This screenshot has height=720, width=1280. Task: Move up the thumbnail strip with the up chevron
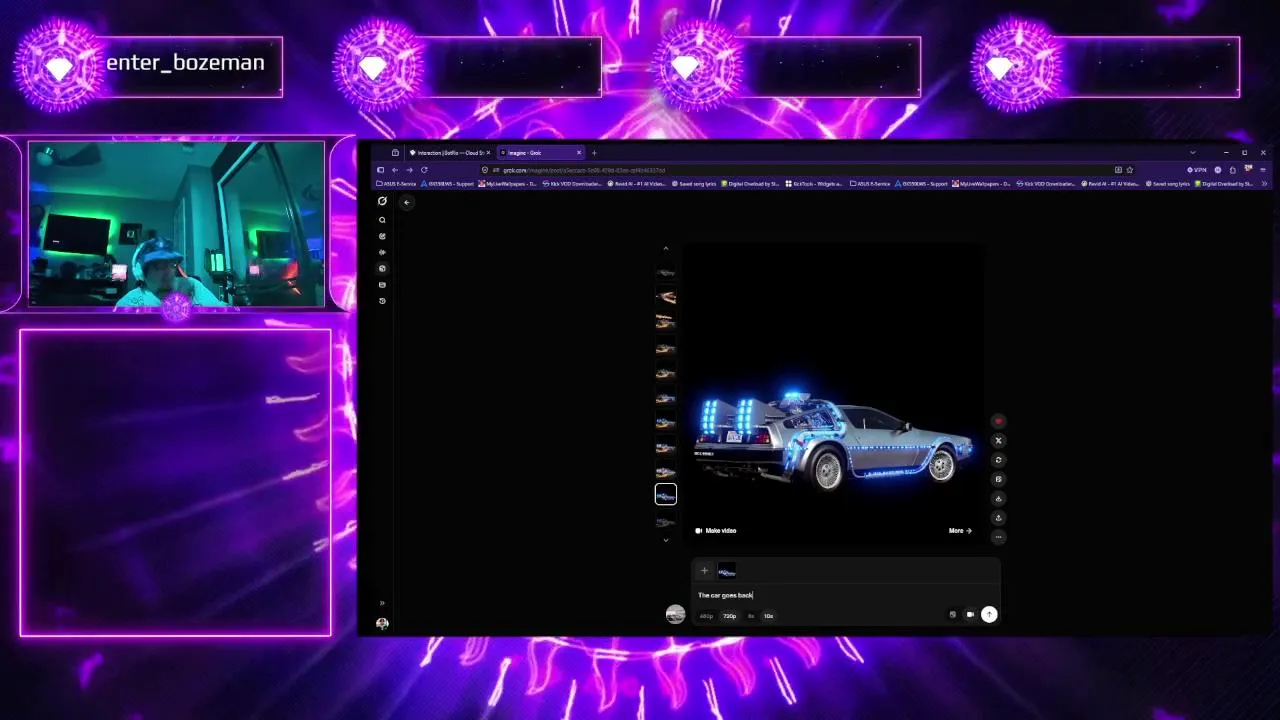666,249
